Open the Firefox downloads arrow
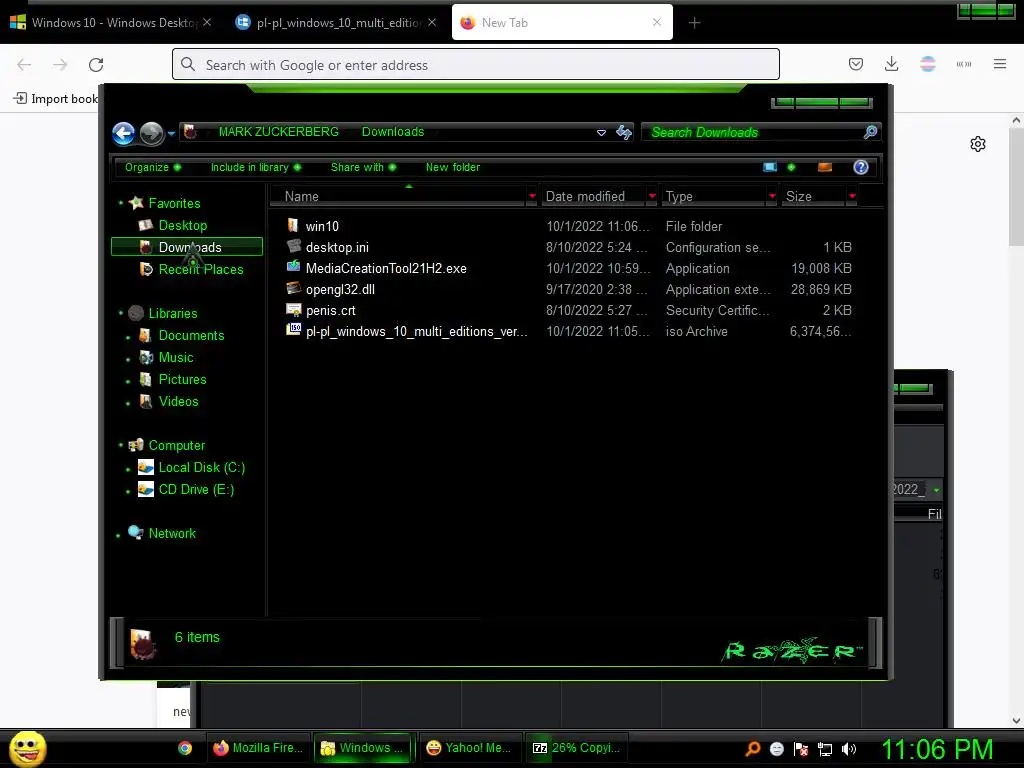Screen dimensions: 1024x768 pos(891,64)
